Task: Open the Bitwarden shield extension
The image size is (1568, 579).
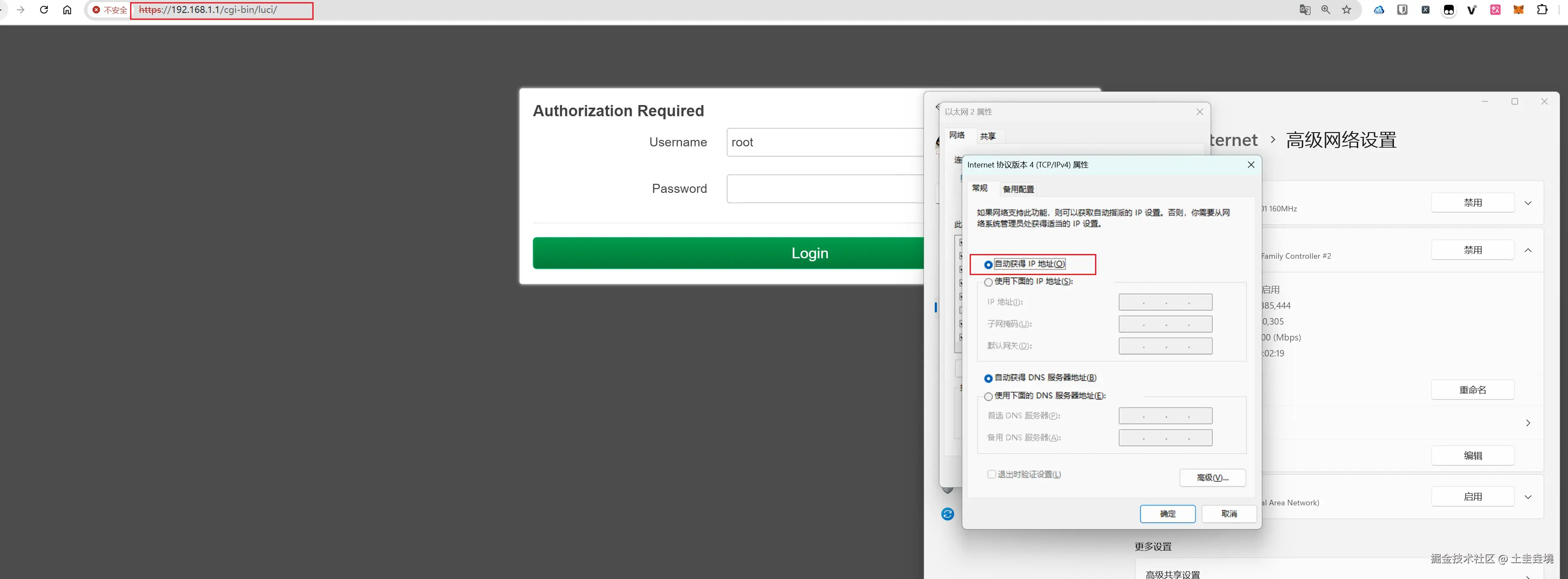Action: point(1402,10)
